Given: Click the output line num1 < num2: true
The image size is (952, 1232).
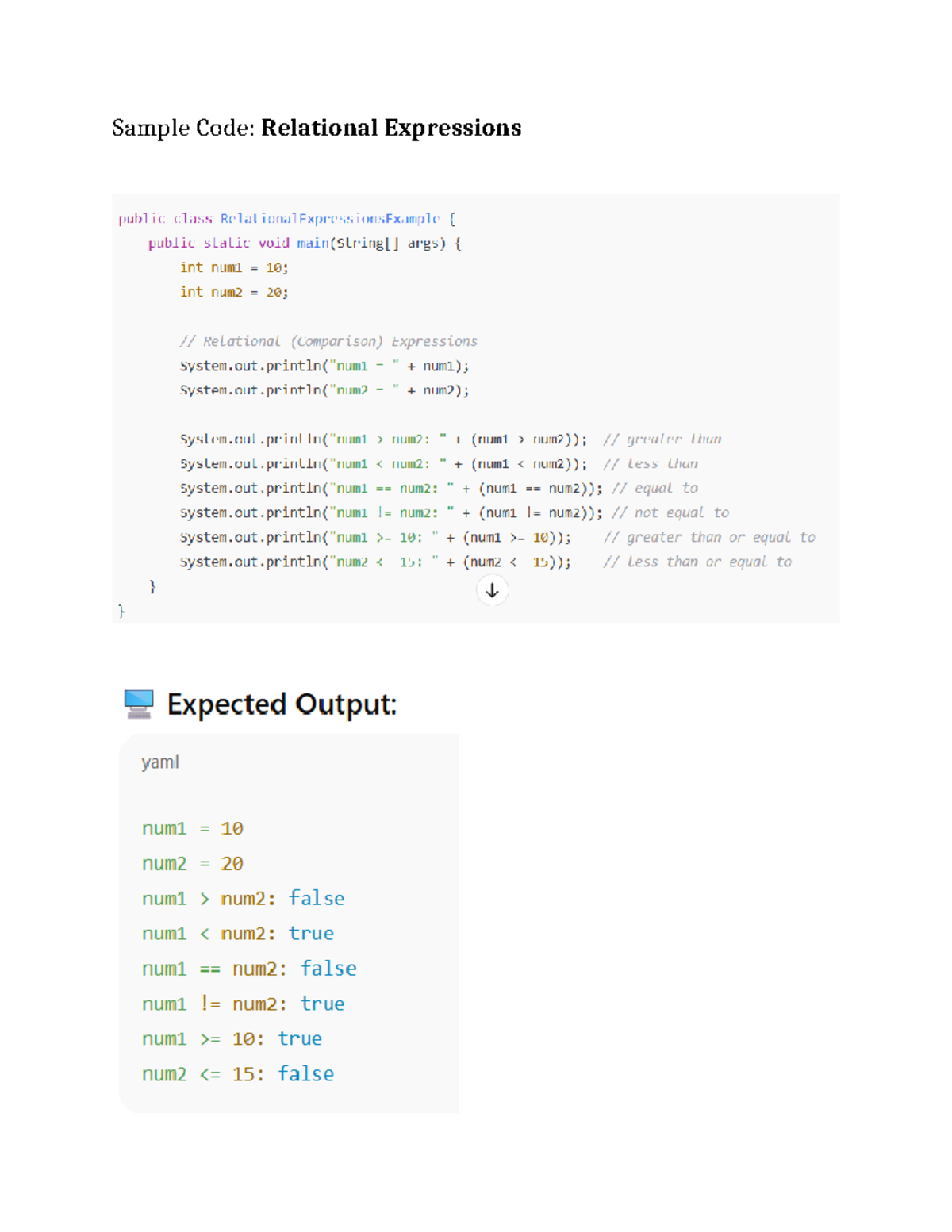Looking at the screenshot, I should tap(238, 933).
